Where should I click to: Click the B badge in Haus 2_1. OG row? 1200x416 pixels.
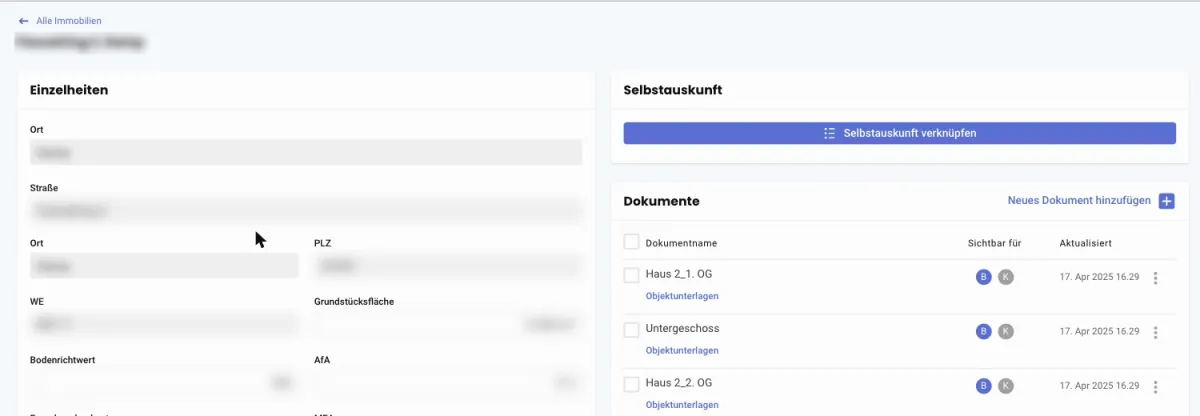(x=983, y=277)
